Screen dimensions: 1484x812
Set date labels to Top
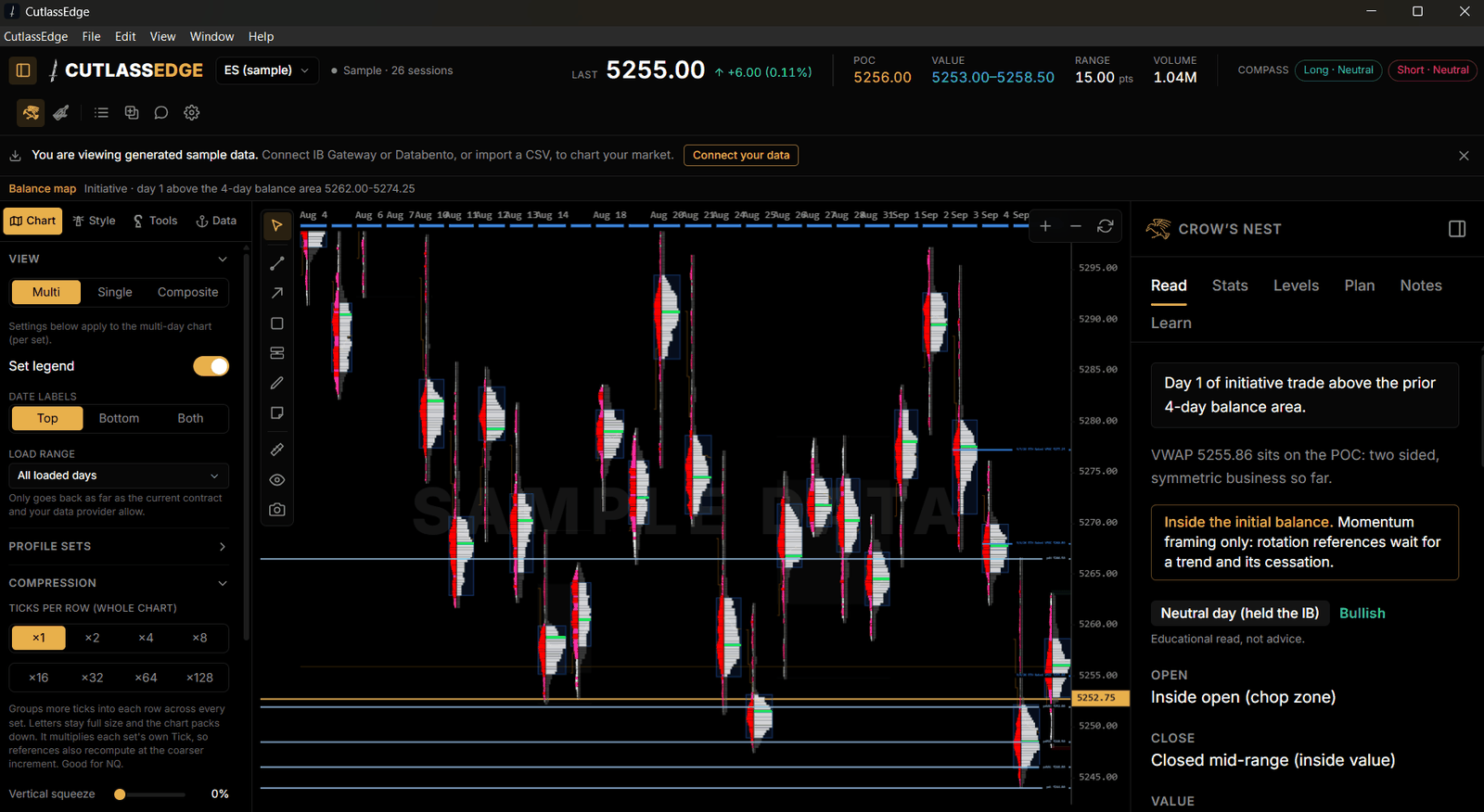tap(47, 418)
